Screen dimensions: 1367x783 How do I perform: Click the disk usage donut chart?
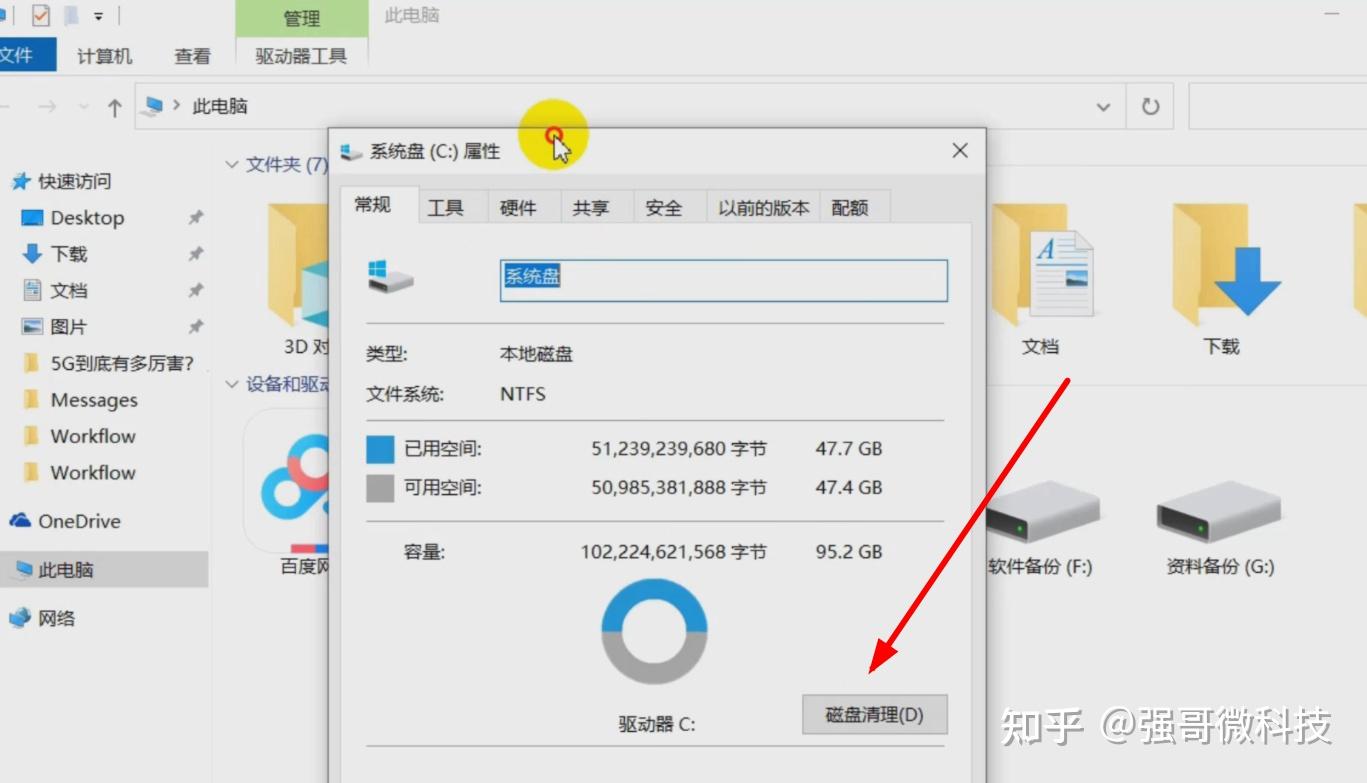654,632
